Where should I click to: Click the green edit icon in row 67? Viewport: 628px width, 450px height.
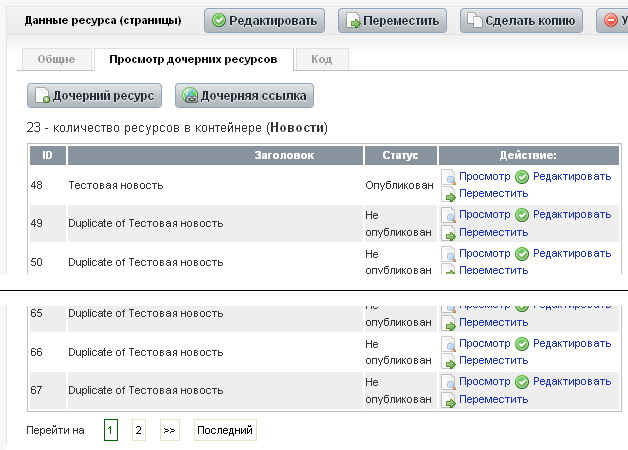tap(521, 382)
